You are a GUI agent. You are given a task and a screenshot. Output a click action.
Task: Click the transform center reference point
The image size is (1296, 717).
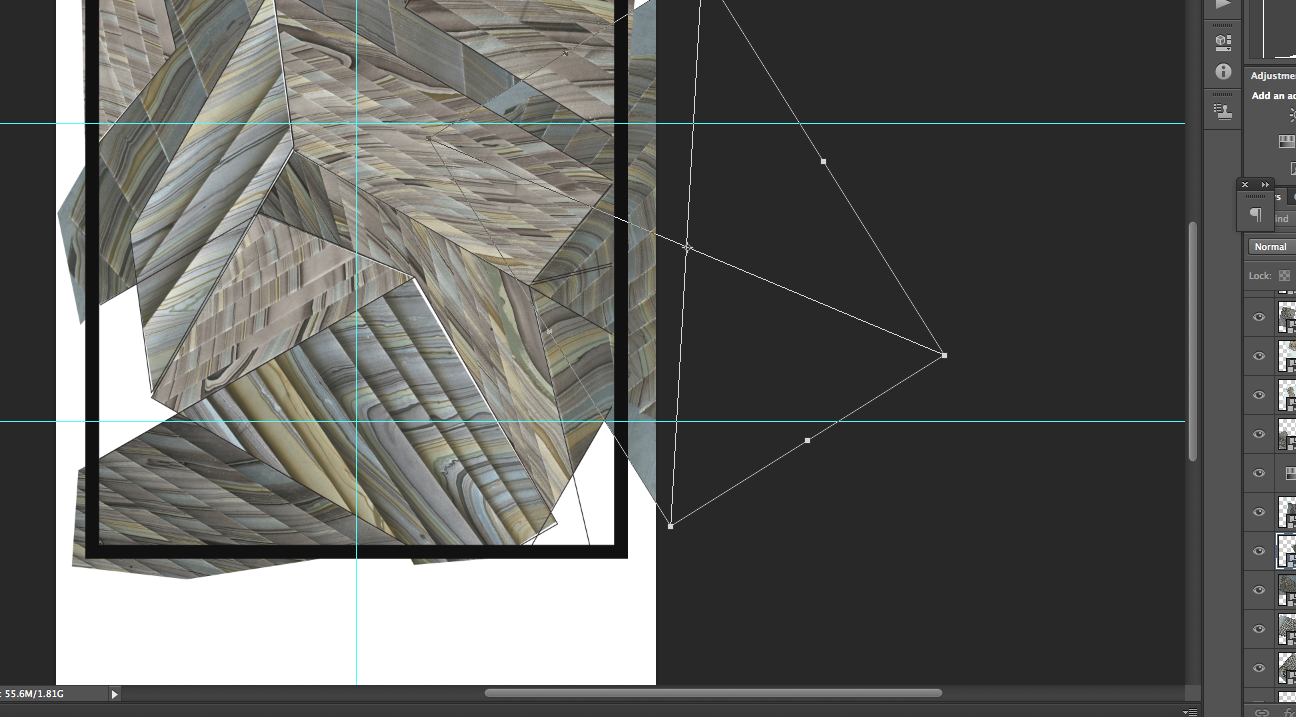pos(687,247)
